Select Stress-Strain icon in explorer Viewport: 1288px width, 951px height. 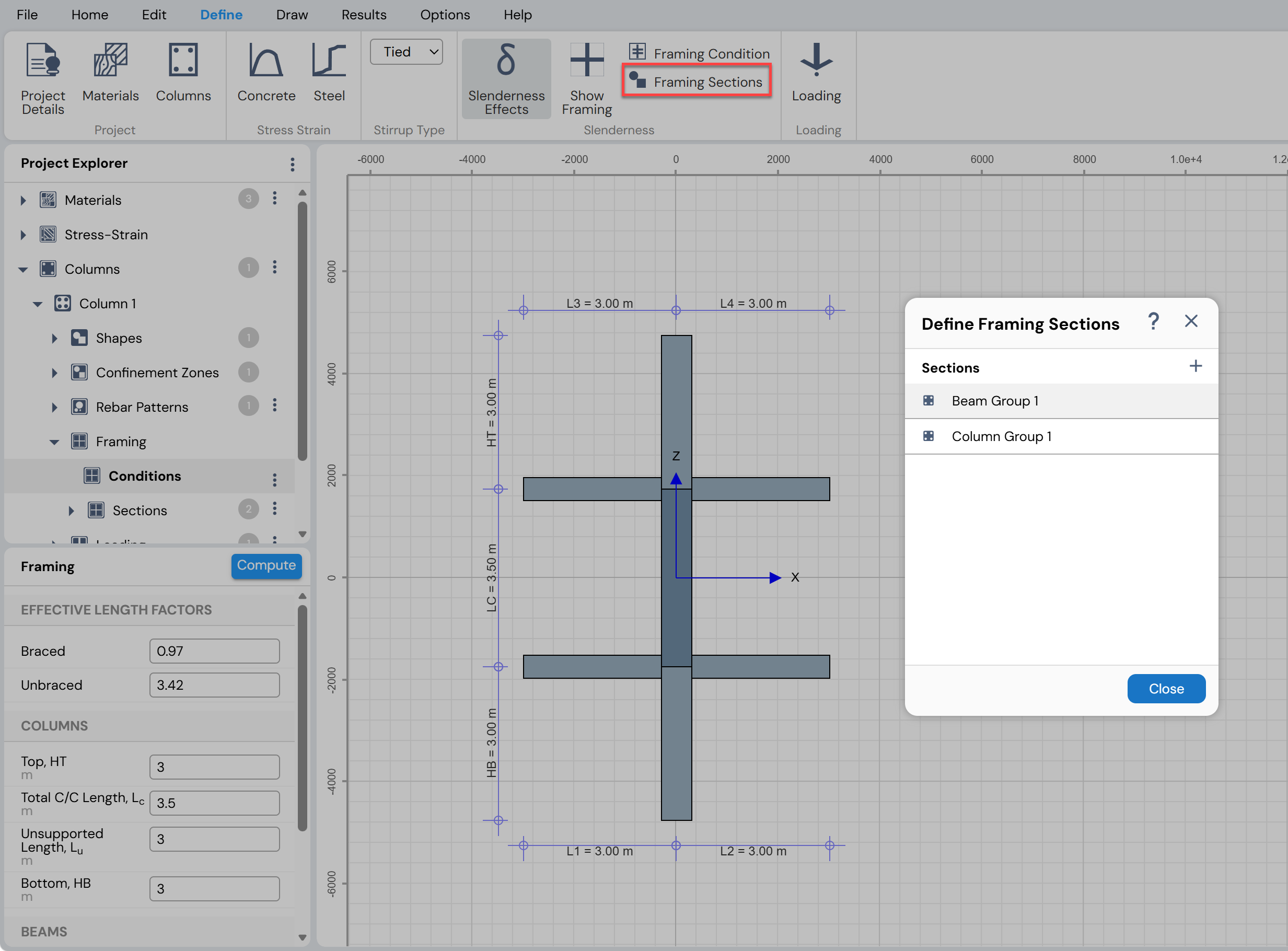pos(48,234)
